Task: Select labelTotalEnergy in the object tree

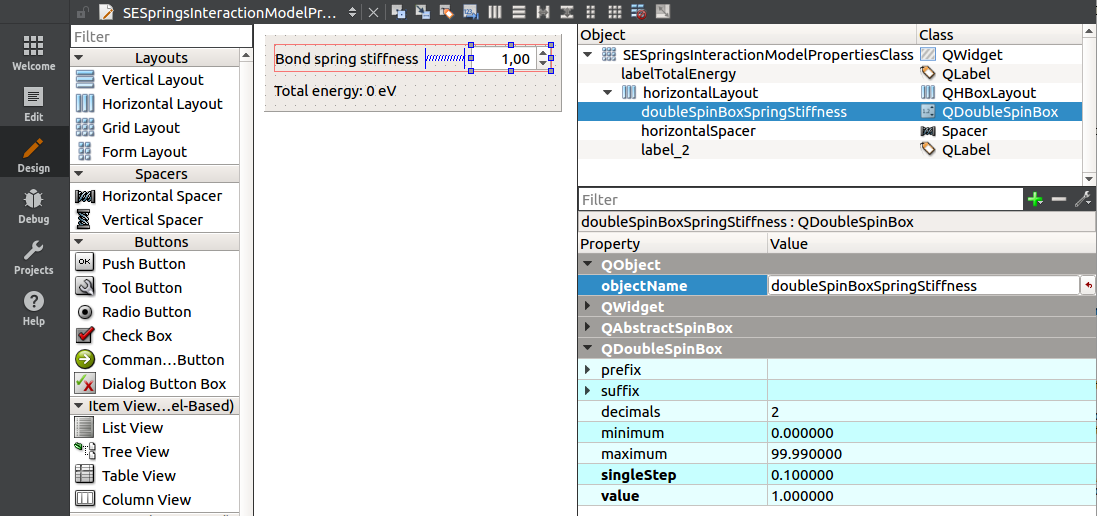Action: click(x=678, y=74)
